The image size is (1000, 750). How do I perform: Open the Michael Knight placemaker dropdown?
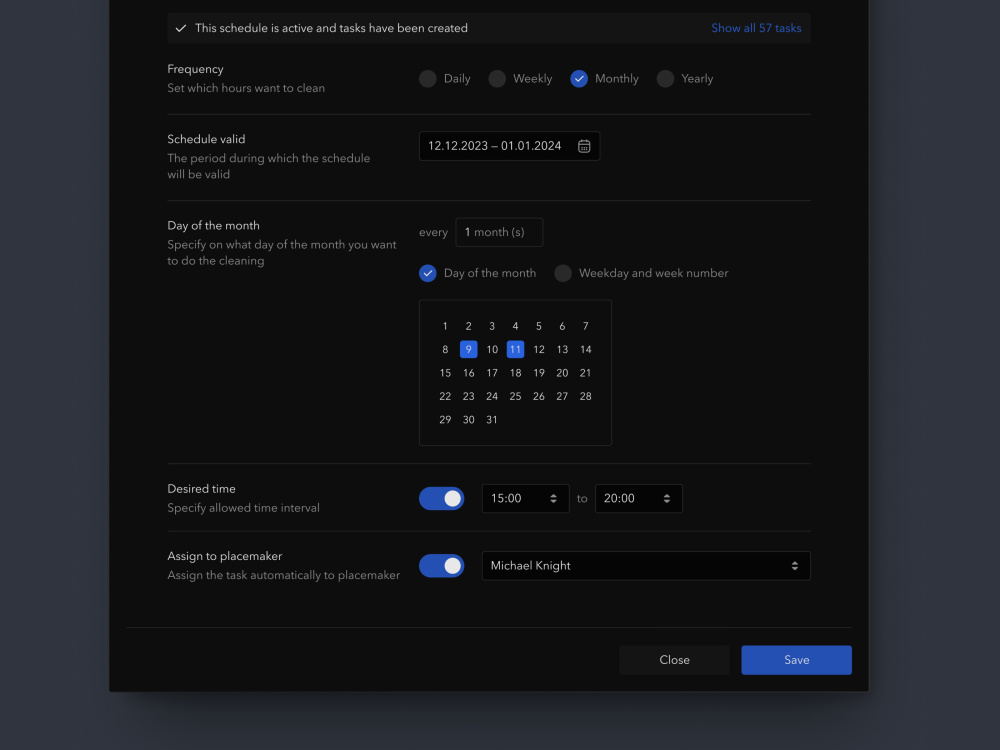(646, 566)
